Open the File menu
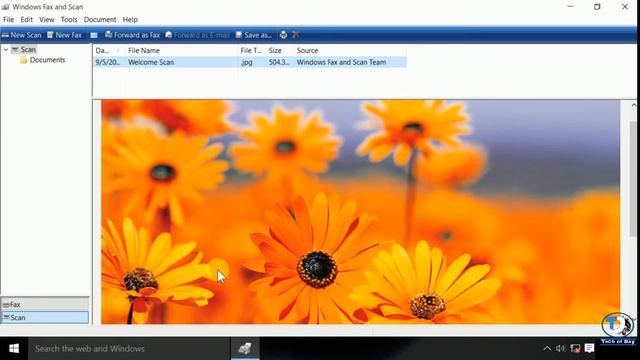 point(9,20)
